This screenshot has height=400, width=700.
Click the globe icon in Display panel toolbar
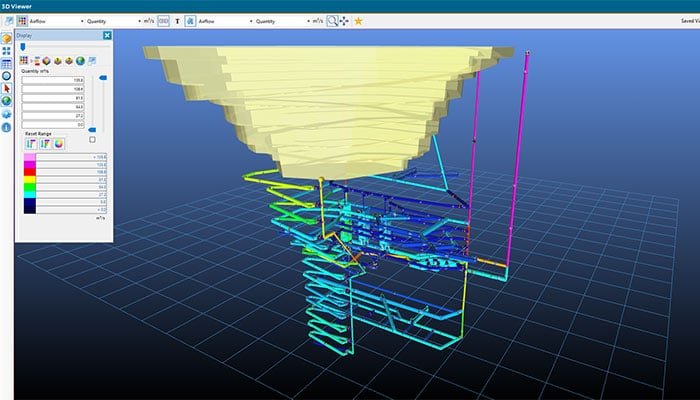[79, 61]
